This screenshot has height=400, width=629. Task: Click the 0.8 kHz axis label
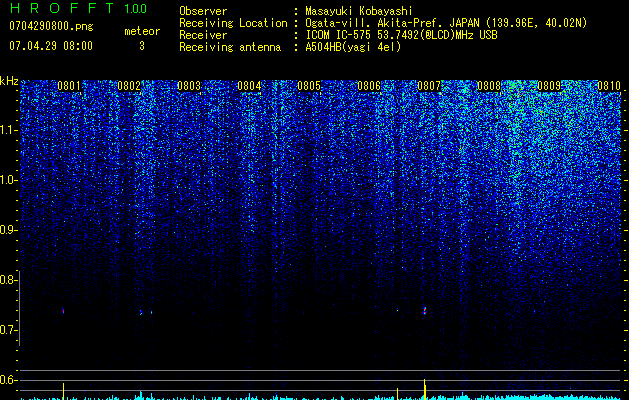(8, 280)
